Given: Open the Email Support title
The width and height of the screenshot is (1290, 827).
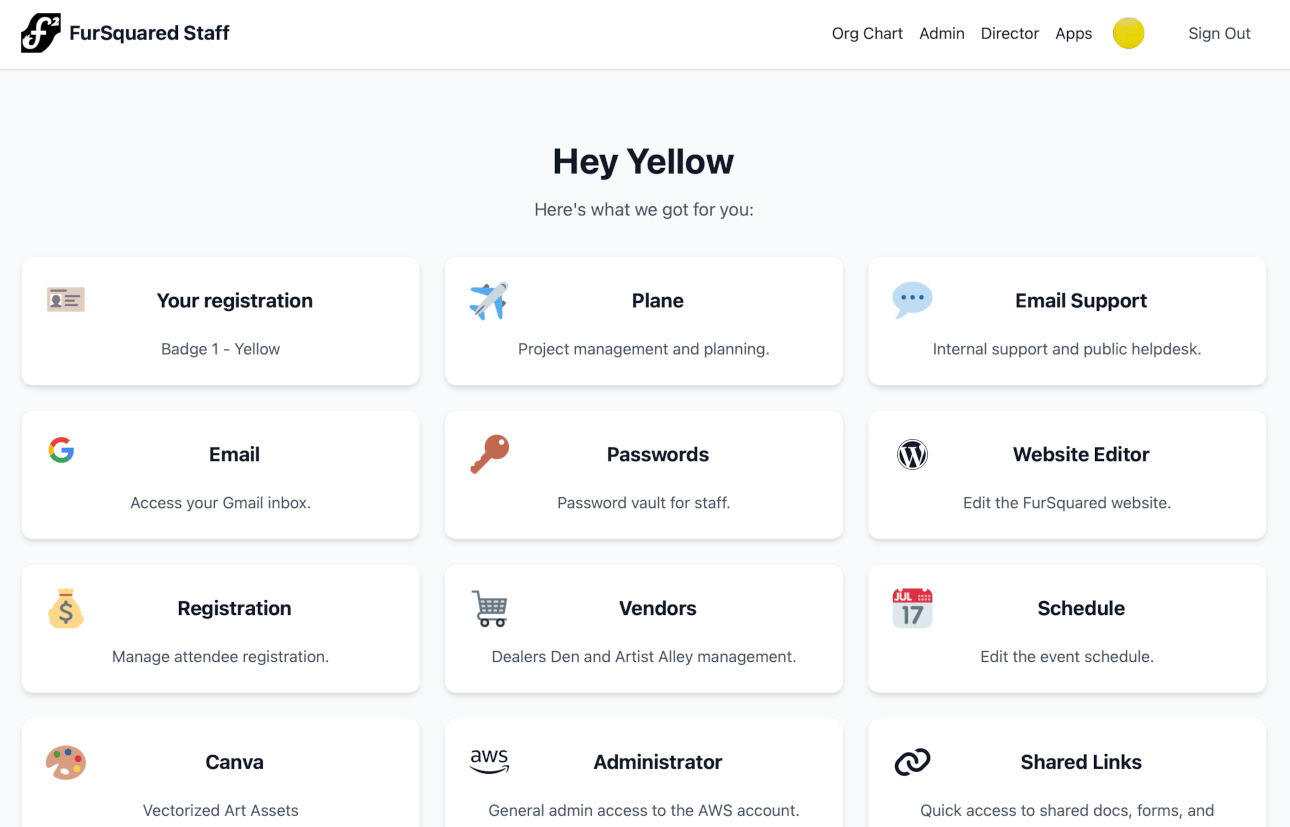Looking at the screenshot, I should pos(1081,301).
